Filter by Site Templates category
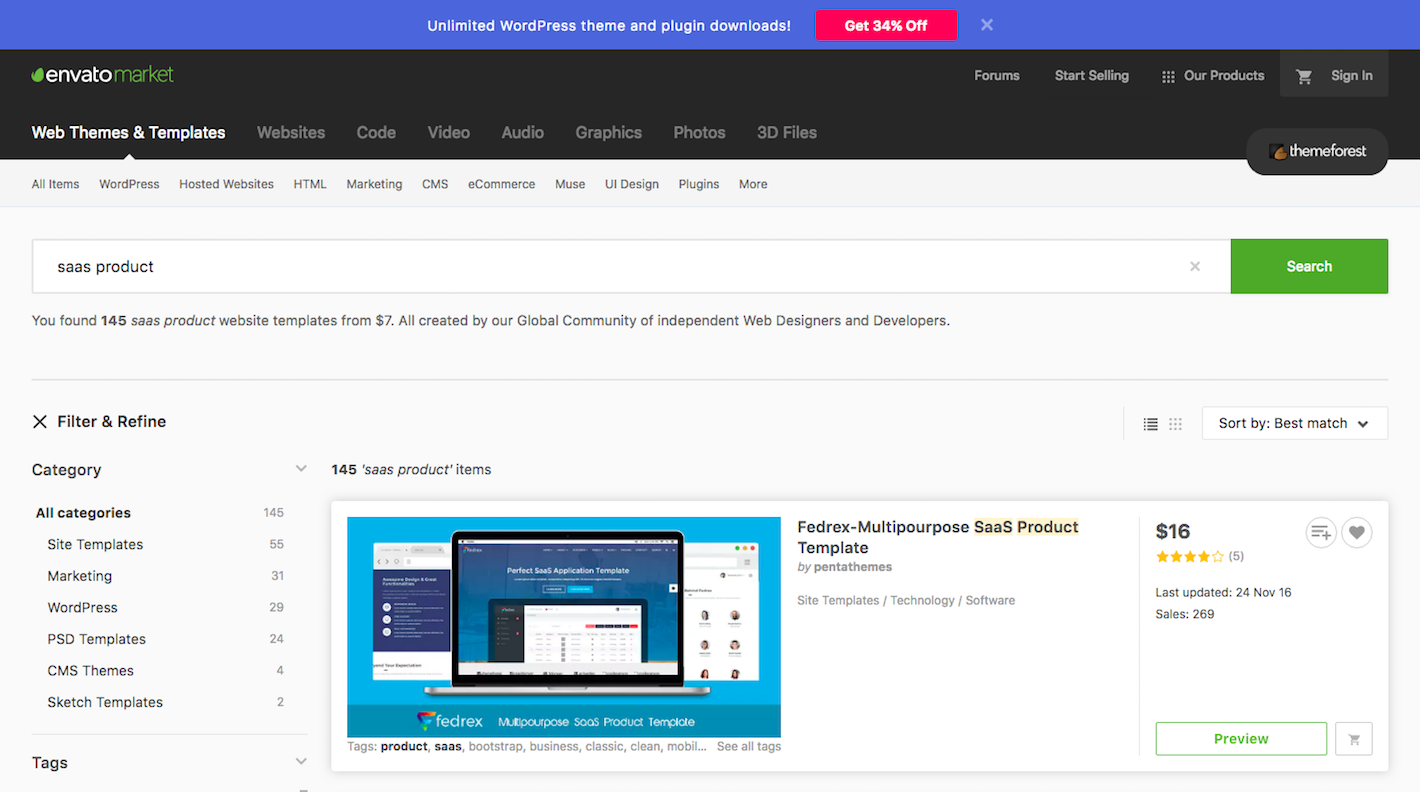 (x=95, y=544)
